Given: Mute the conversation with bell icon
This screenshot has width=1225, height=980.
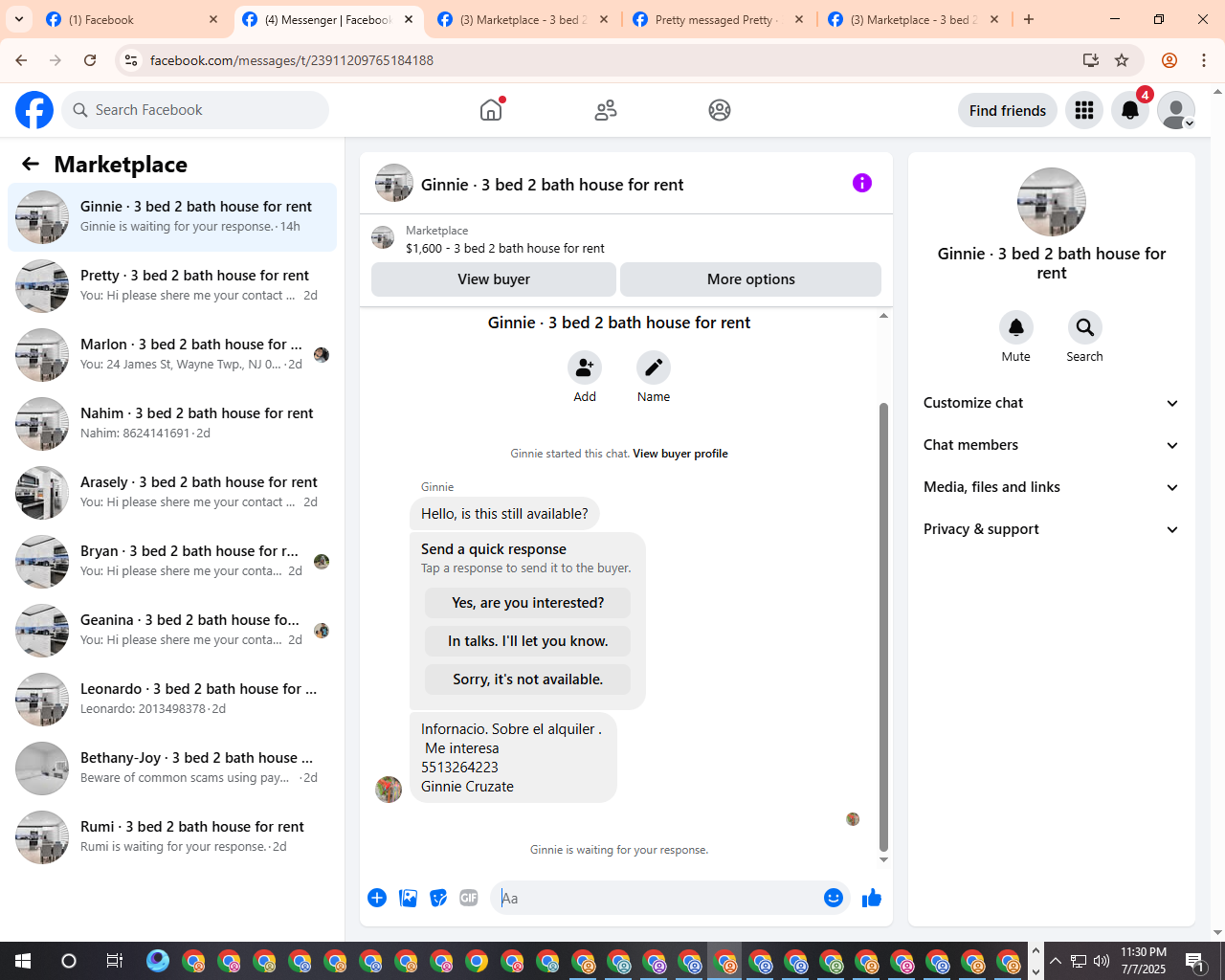Looking at the screenshot, I should (1016, 327).
